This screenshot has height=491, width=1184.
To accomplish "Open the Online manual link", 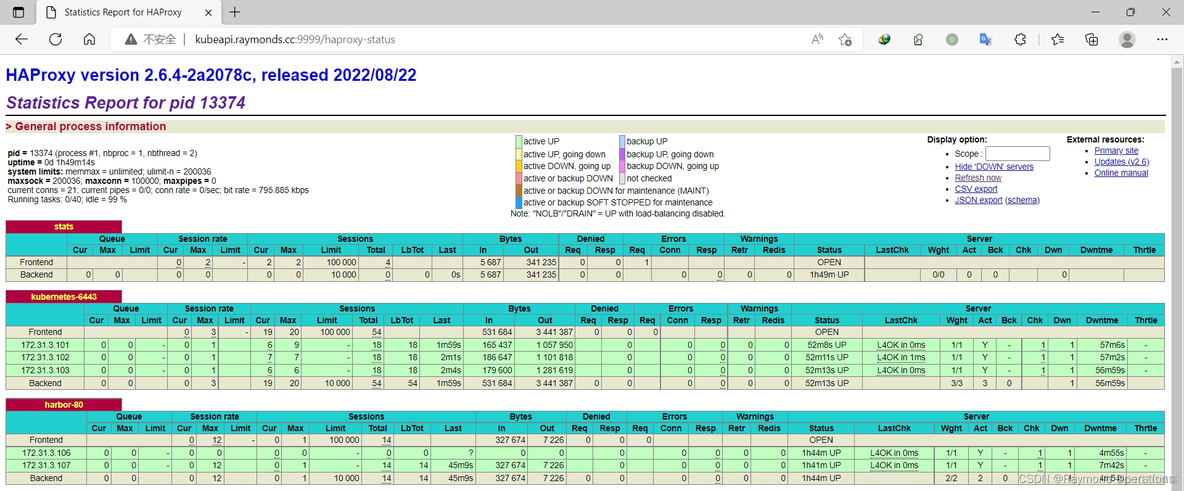I will click(x=1121, y=173).
